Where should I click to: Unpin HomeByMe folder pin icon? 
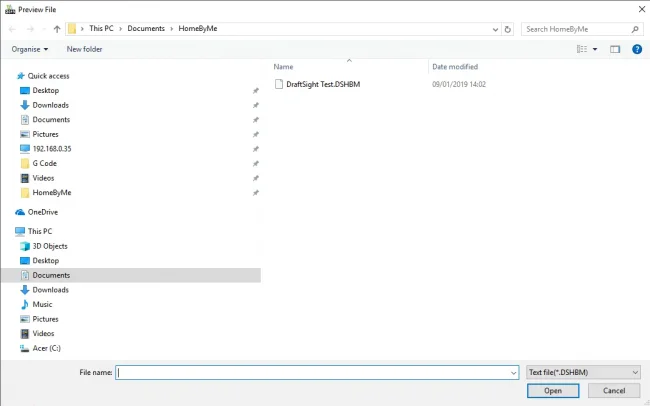pos(256,192)
